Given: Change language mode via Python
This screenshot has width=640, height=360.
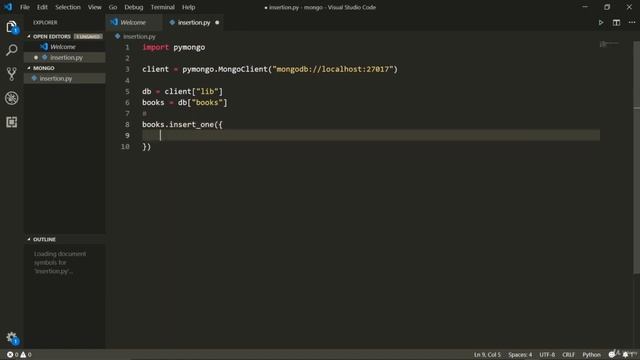Looking at the screenshot, I should coord(591,355).
